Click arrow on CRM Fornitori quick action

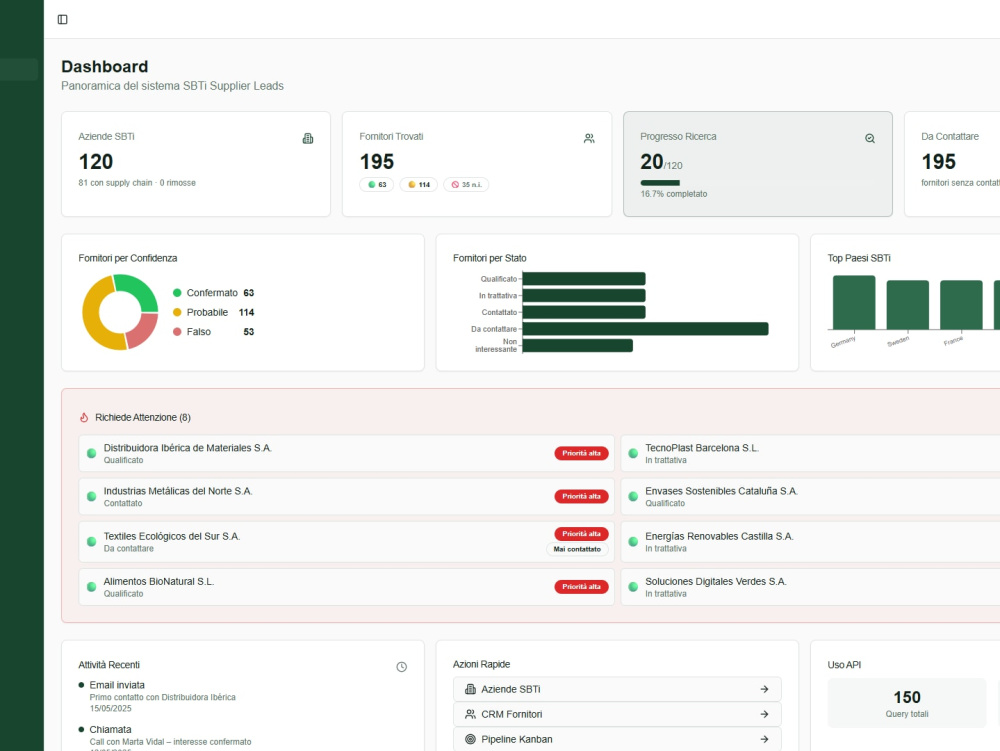(x=764, y=714)
